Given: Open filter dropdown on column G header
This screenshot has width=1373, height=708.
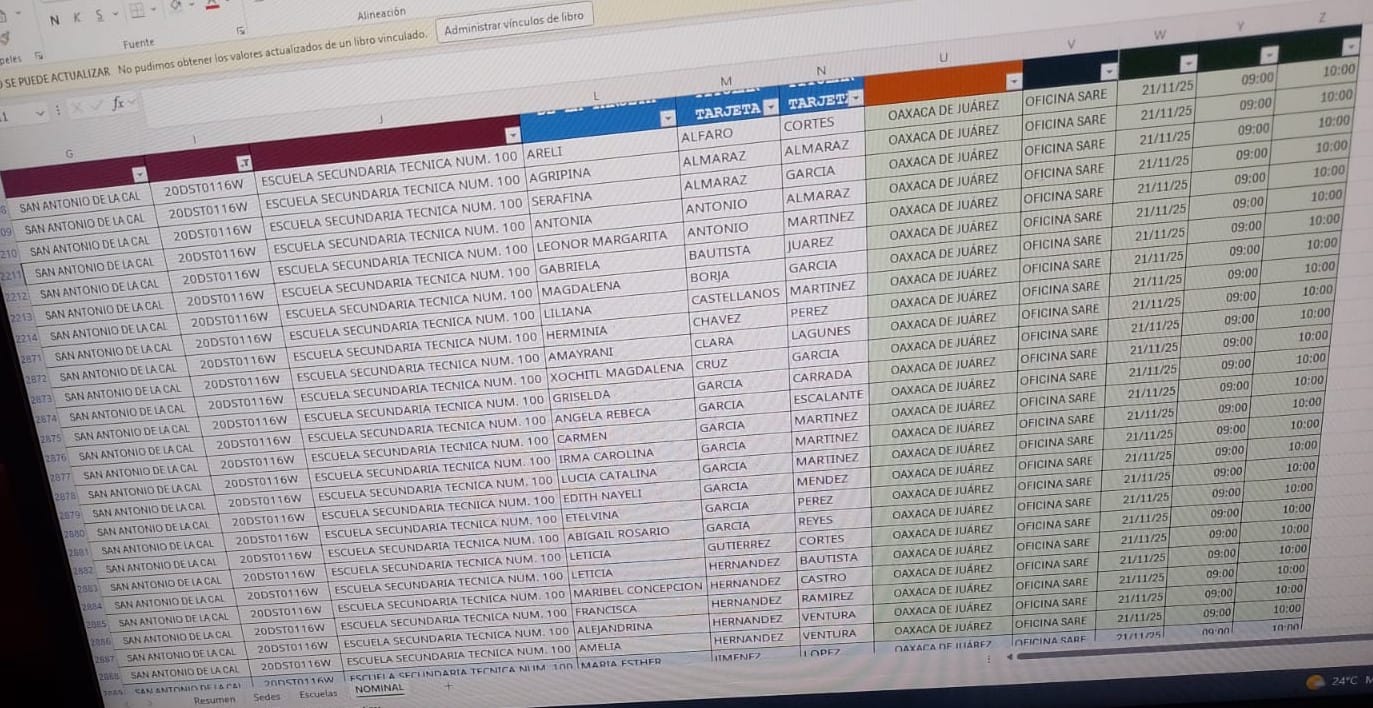Looking at the screenshot, I should click(140, 176).
